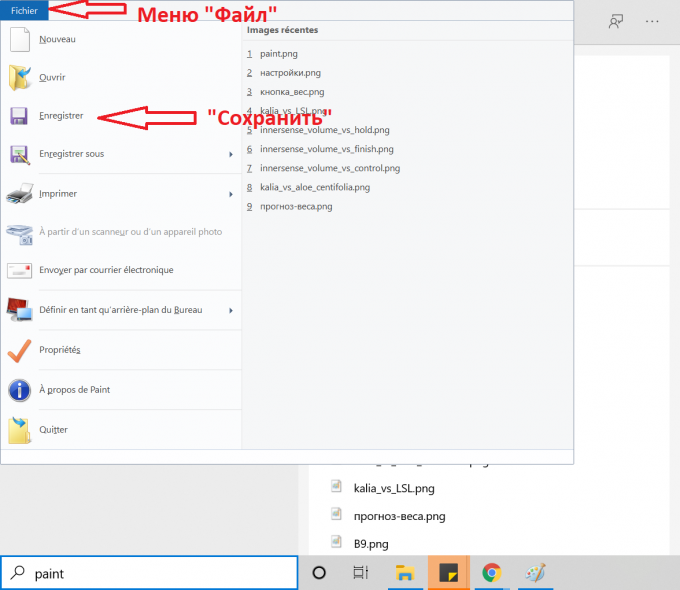Click the À propos de Paint info icon
Viewport: 680px width, 590px height.
[20, 390]
